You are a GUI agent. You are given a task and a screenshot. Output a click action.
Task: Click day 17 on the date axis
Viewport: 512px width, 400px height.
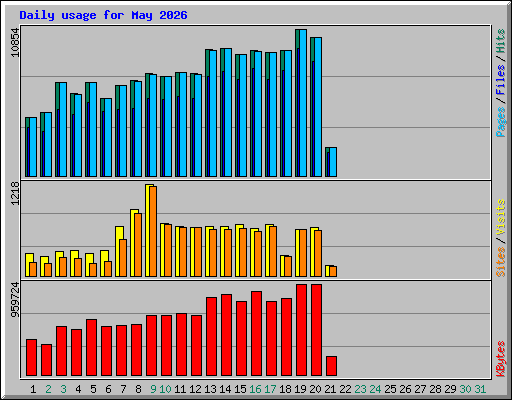pos(270,389)
